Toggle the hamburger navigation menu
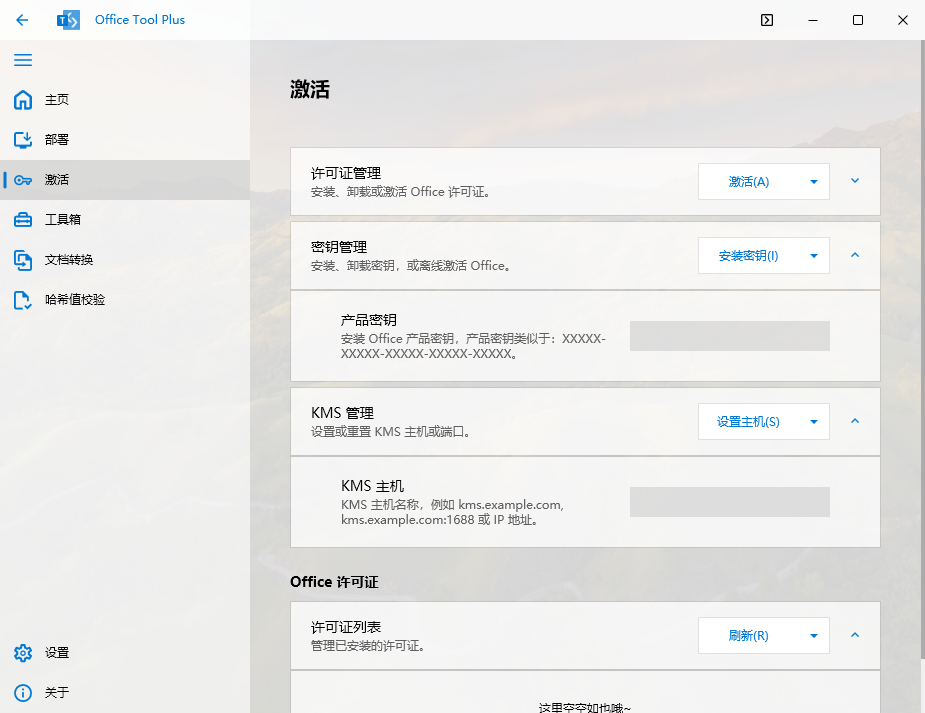Image resolution: width=925 pixels, height=713 pixels. 23,60
